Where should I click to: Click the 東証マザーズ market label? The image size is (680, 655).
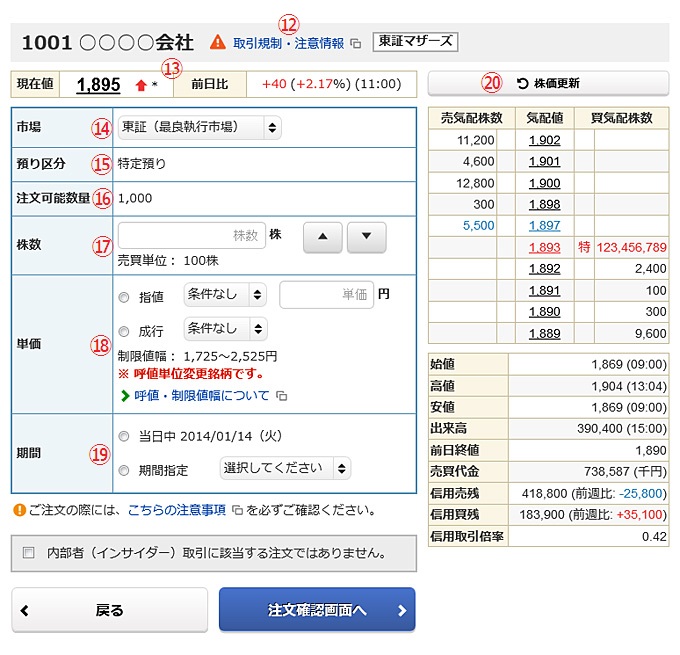[415, 42]
